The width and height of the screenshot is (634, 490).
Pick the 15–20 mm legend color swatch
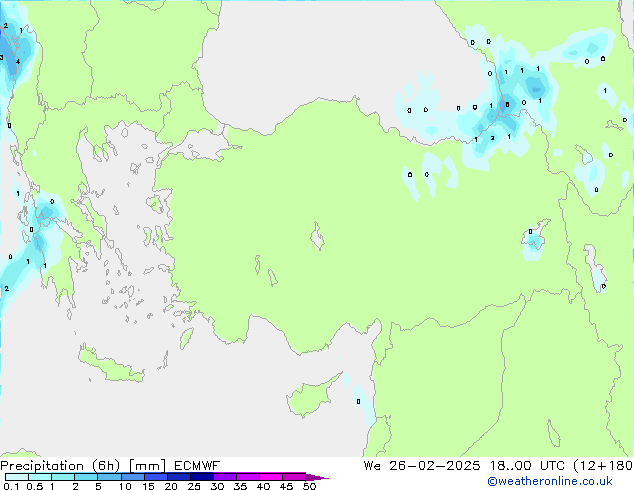[156, 477]
